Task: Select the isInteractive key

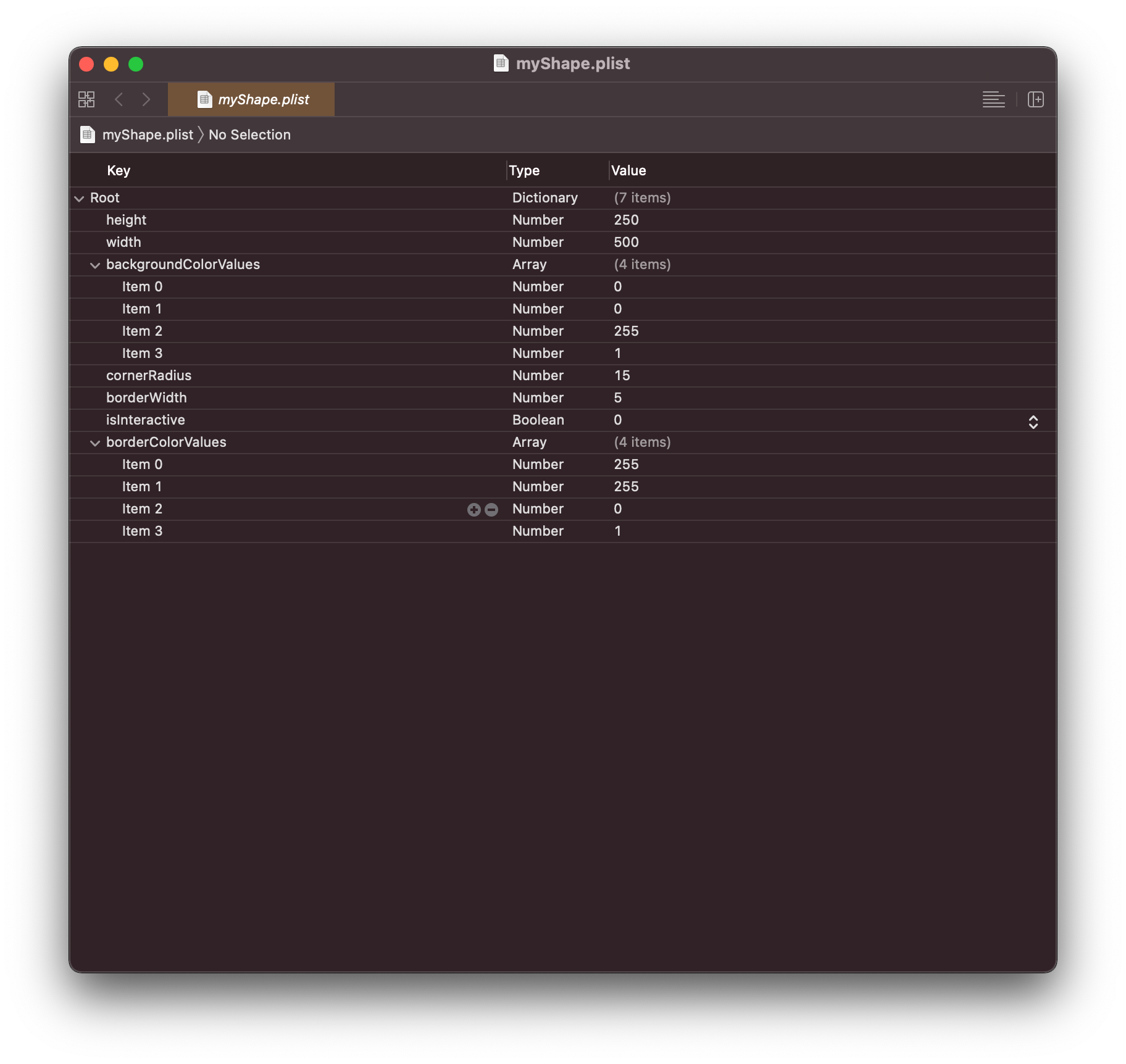Action: point(146,420)
